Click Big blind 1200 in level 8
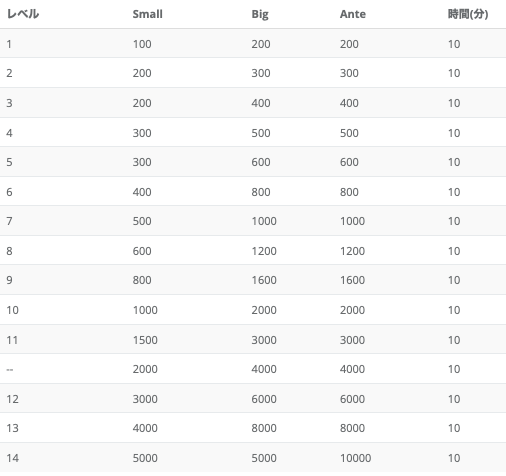Viewport: 506px width, 476px height. point(264,251)
